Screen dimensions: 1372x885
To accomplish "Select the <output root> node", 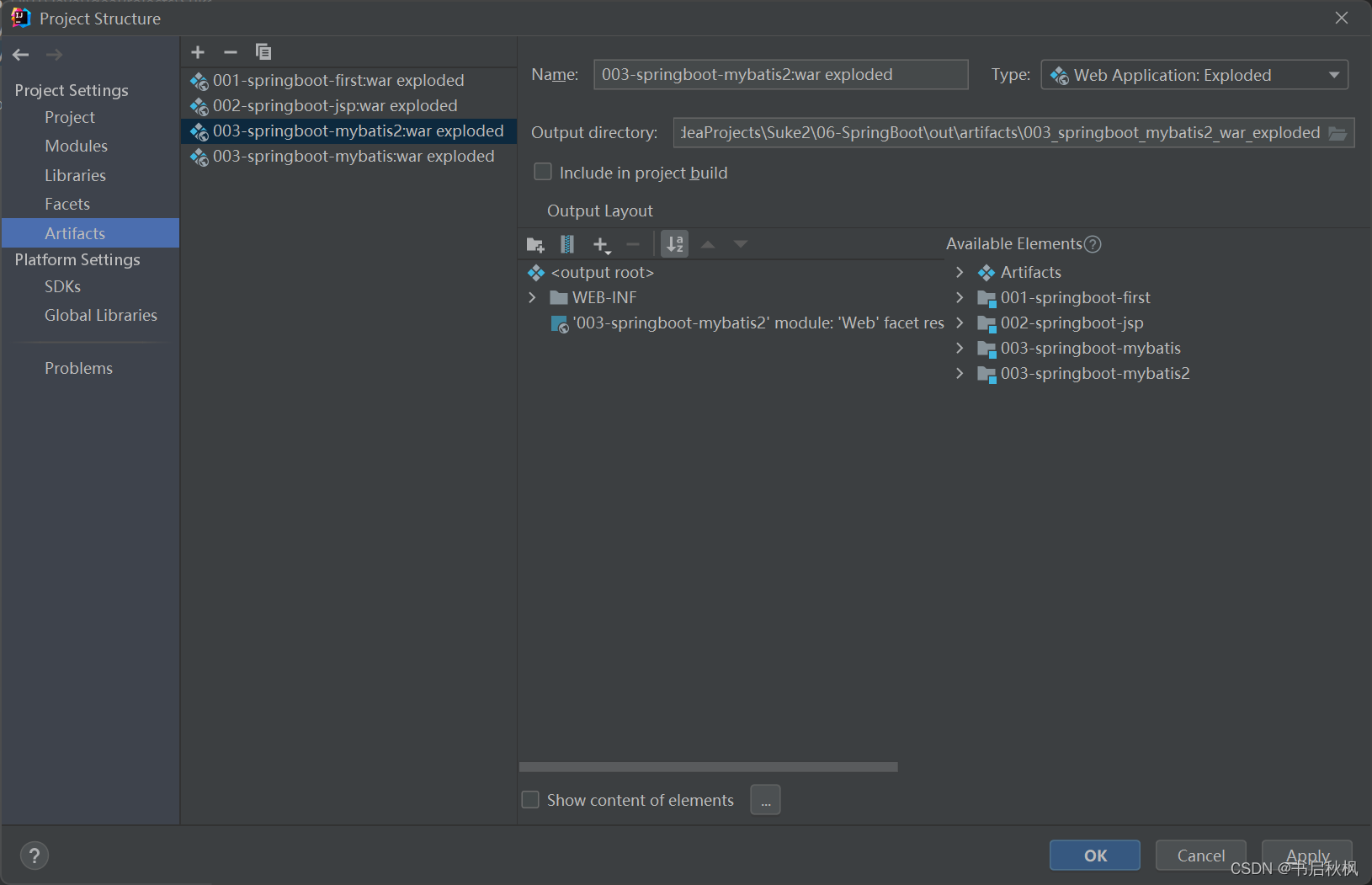I will tap(603, 272).
